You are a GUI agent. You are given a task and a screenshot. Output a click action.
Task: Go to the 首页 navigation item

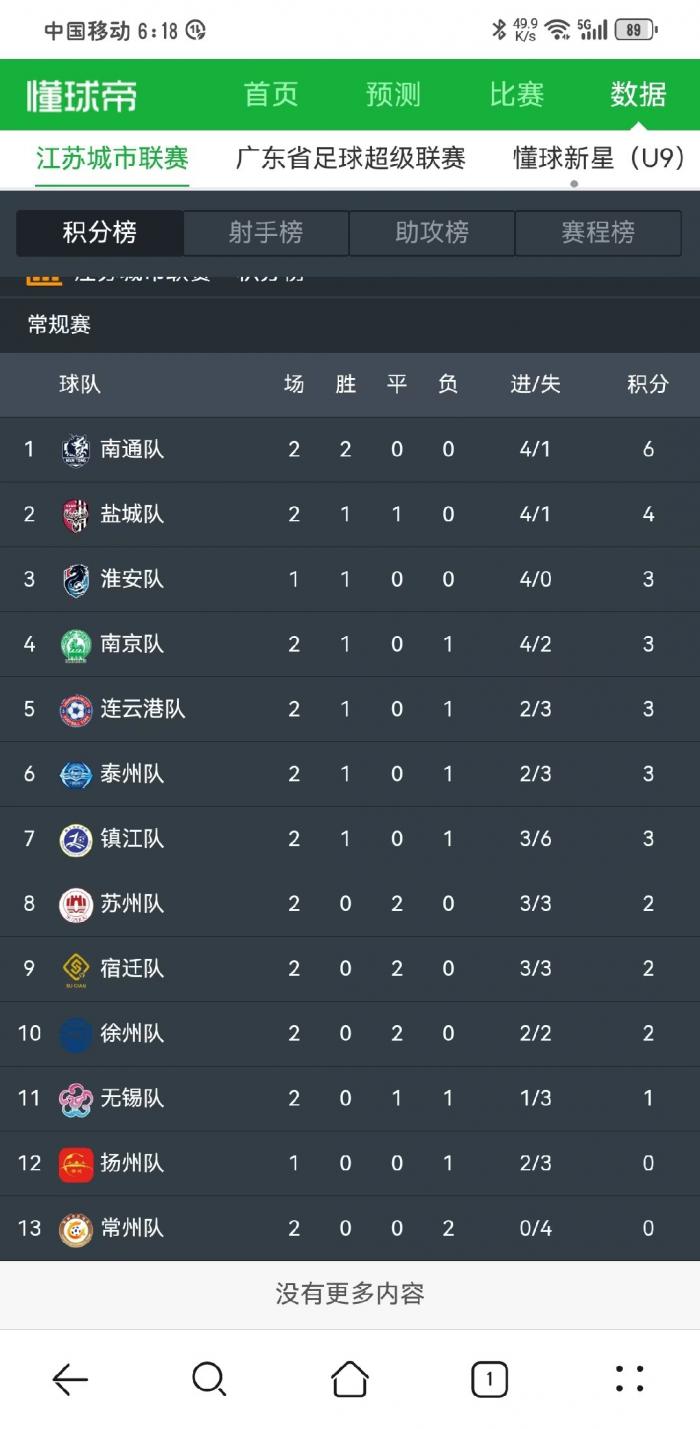(x=271, y=95)
